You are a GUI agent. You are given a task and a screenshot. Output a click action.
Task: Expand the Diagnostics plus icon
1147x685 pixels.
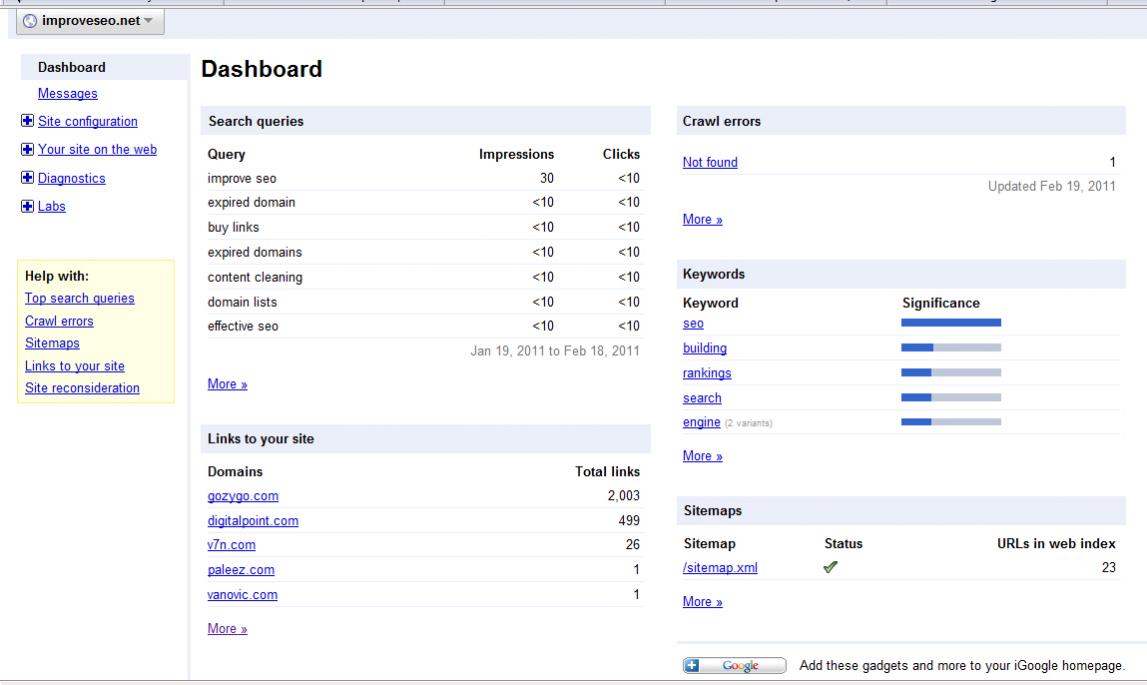(x=27, y=179)
